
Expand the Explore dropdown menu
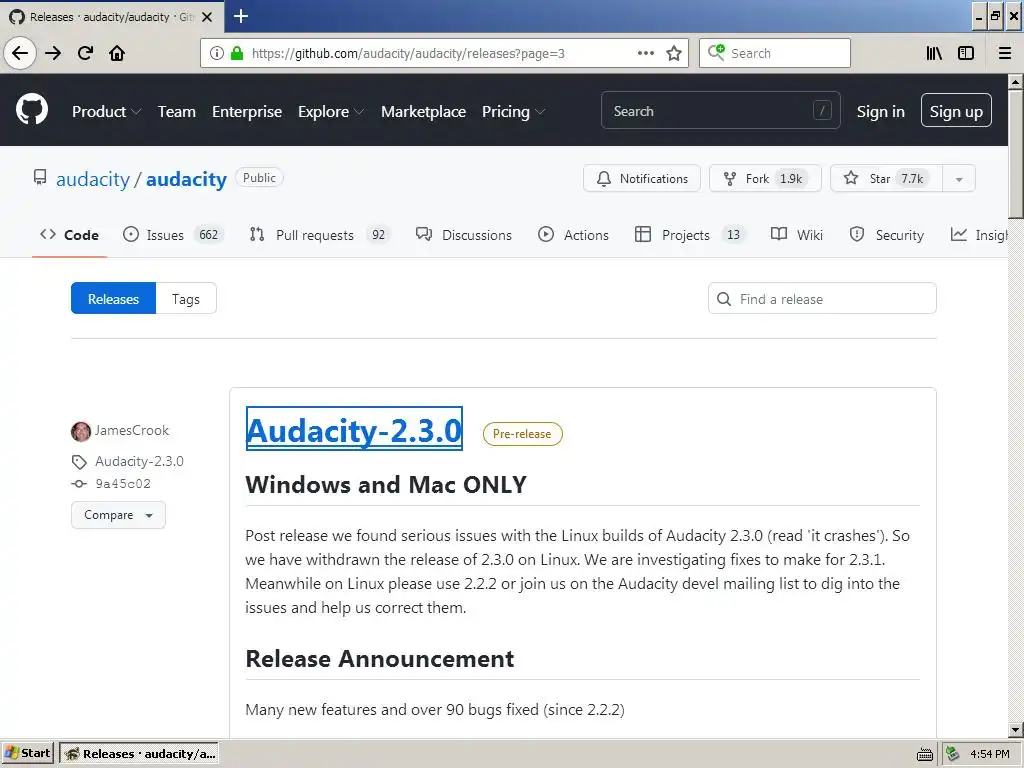(331, 112)
